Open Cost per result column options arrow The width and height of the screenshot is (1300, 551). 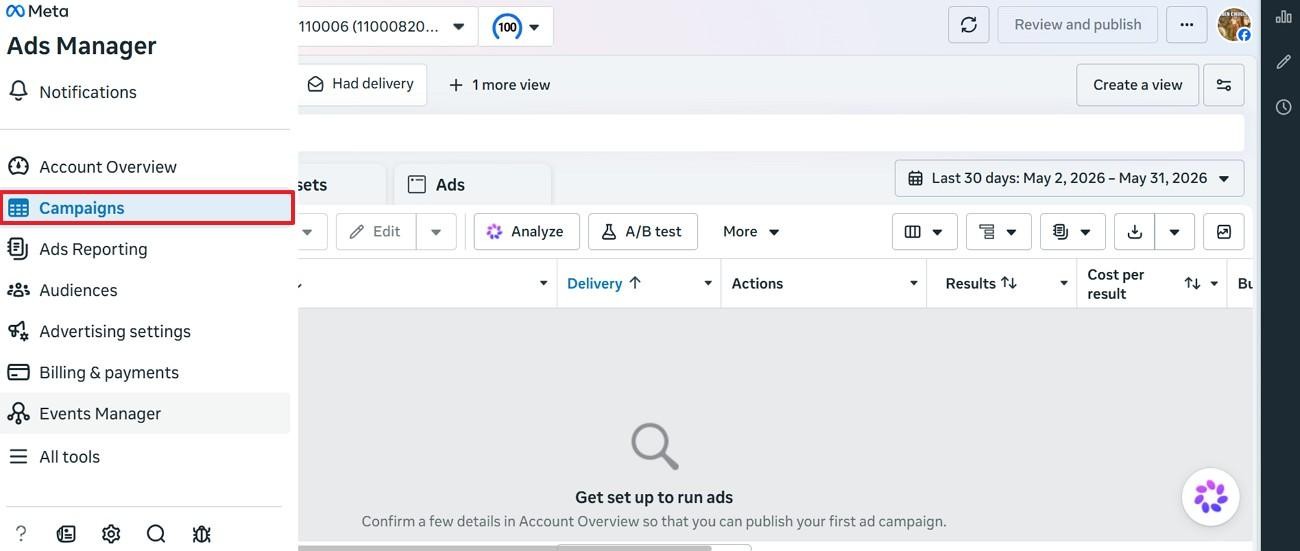(1214, 284)
